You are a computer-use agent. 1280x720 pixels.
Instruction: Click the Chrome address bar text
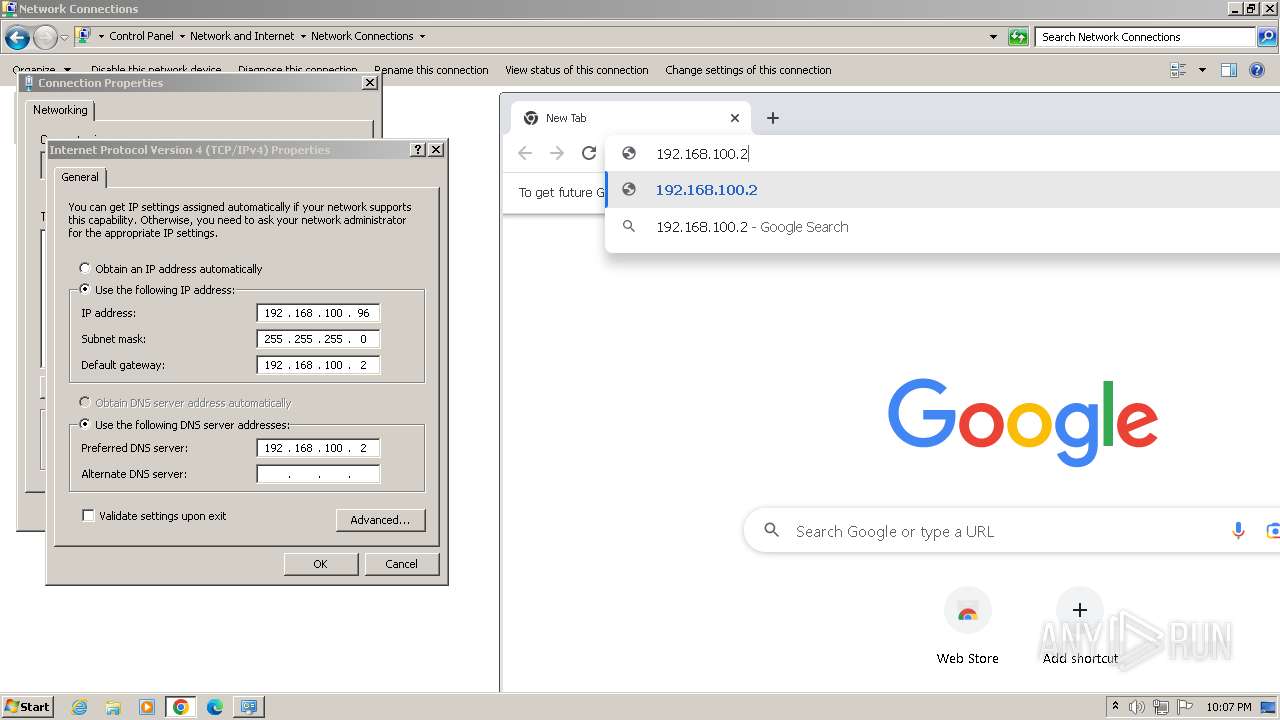(702, 154)
